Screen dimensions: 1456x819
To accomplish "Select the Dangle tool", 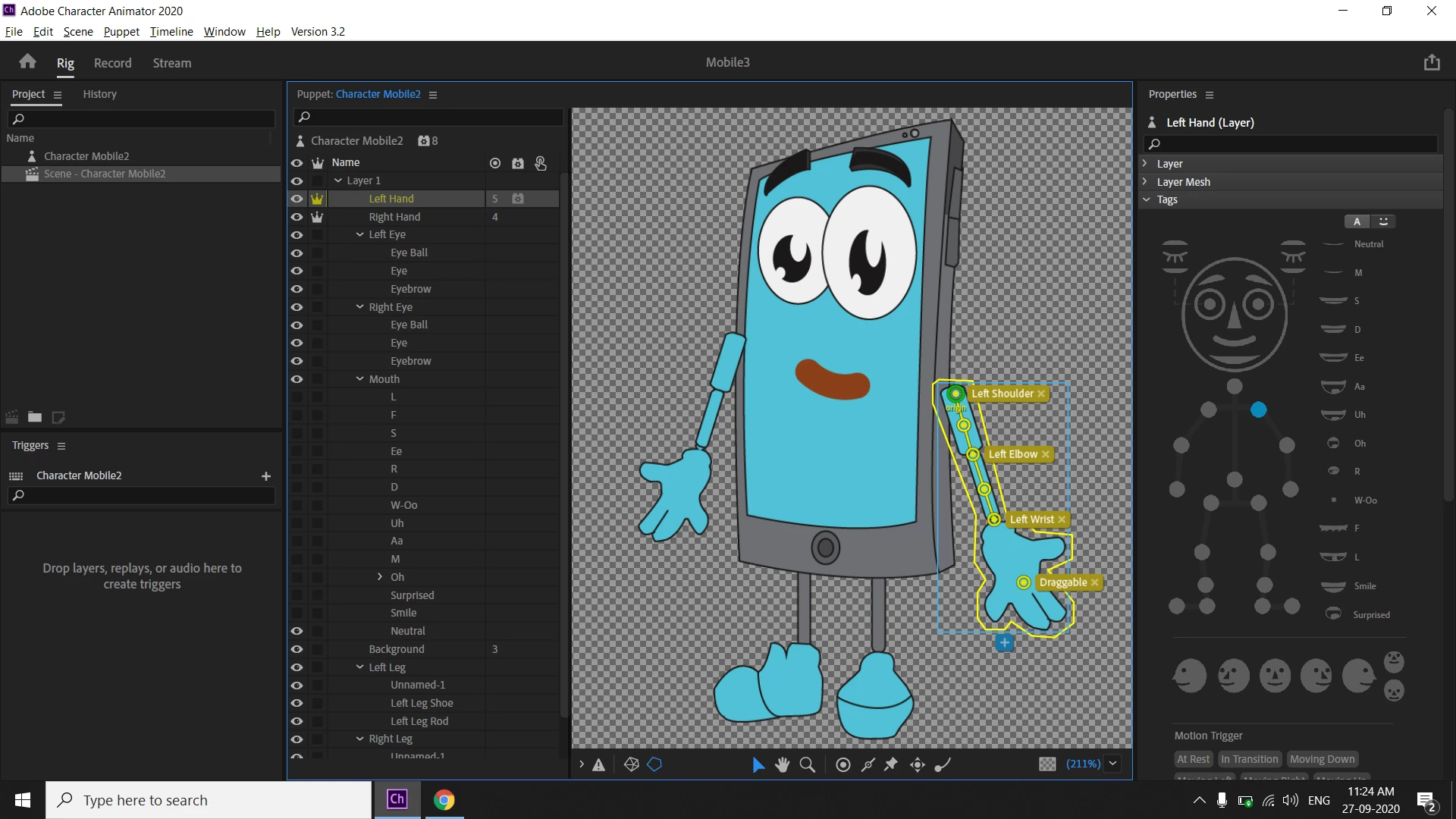I will 943,764.
